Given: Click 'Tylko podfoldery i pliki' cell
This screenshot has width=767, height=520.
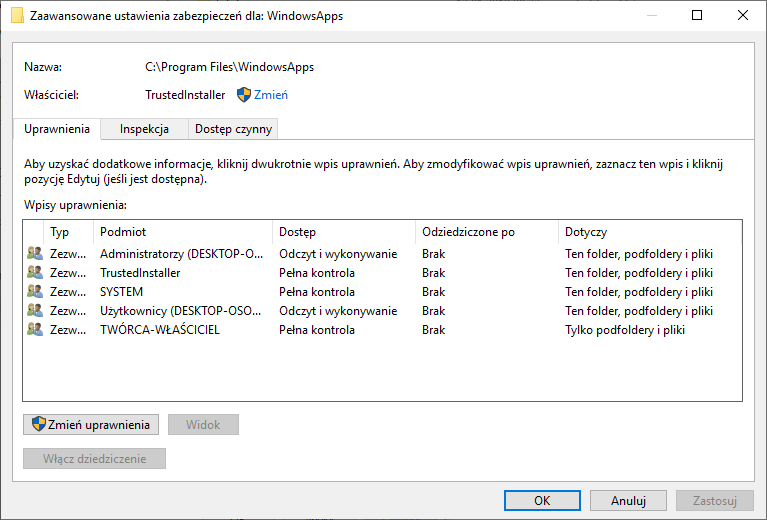Looking at the screenshot, I should 625,330.
